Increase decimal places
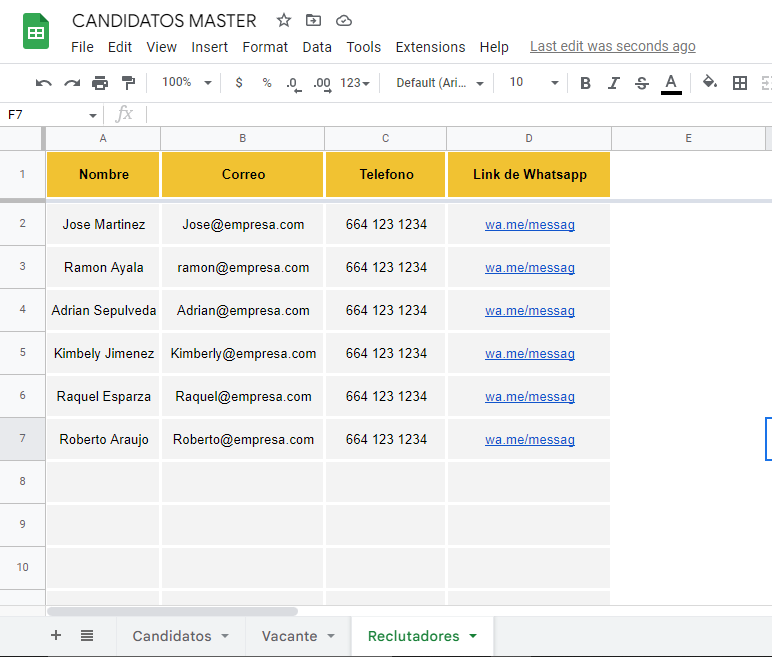This screenshot has height=657, width=772. (x=322, y=84)
